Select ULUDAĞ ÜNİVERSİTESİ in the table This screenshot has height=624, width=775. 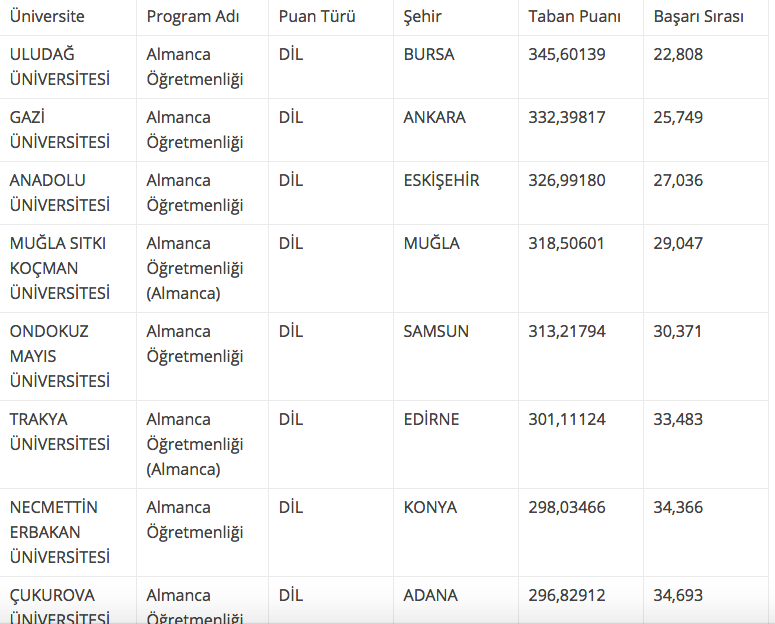coord(59,67)
